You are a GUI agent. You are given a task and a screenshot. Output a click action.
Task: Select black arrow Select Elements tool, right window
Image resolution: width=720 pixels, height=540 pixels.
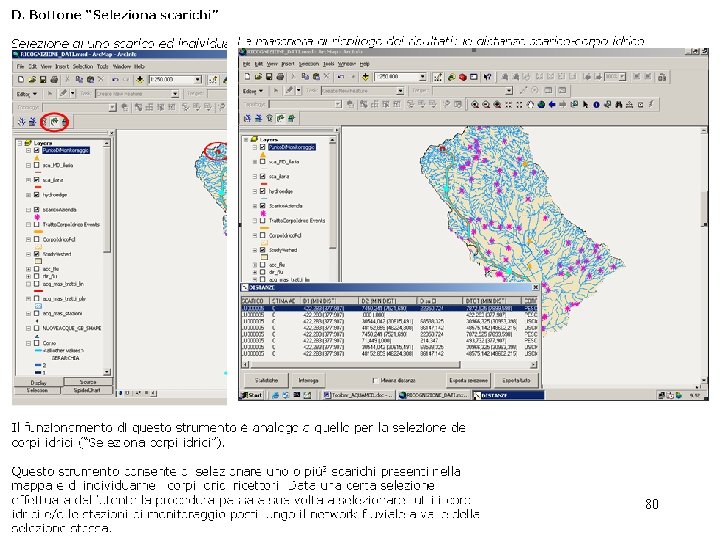pos(585,105)
